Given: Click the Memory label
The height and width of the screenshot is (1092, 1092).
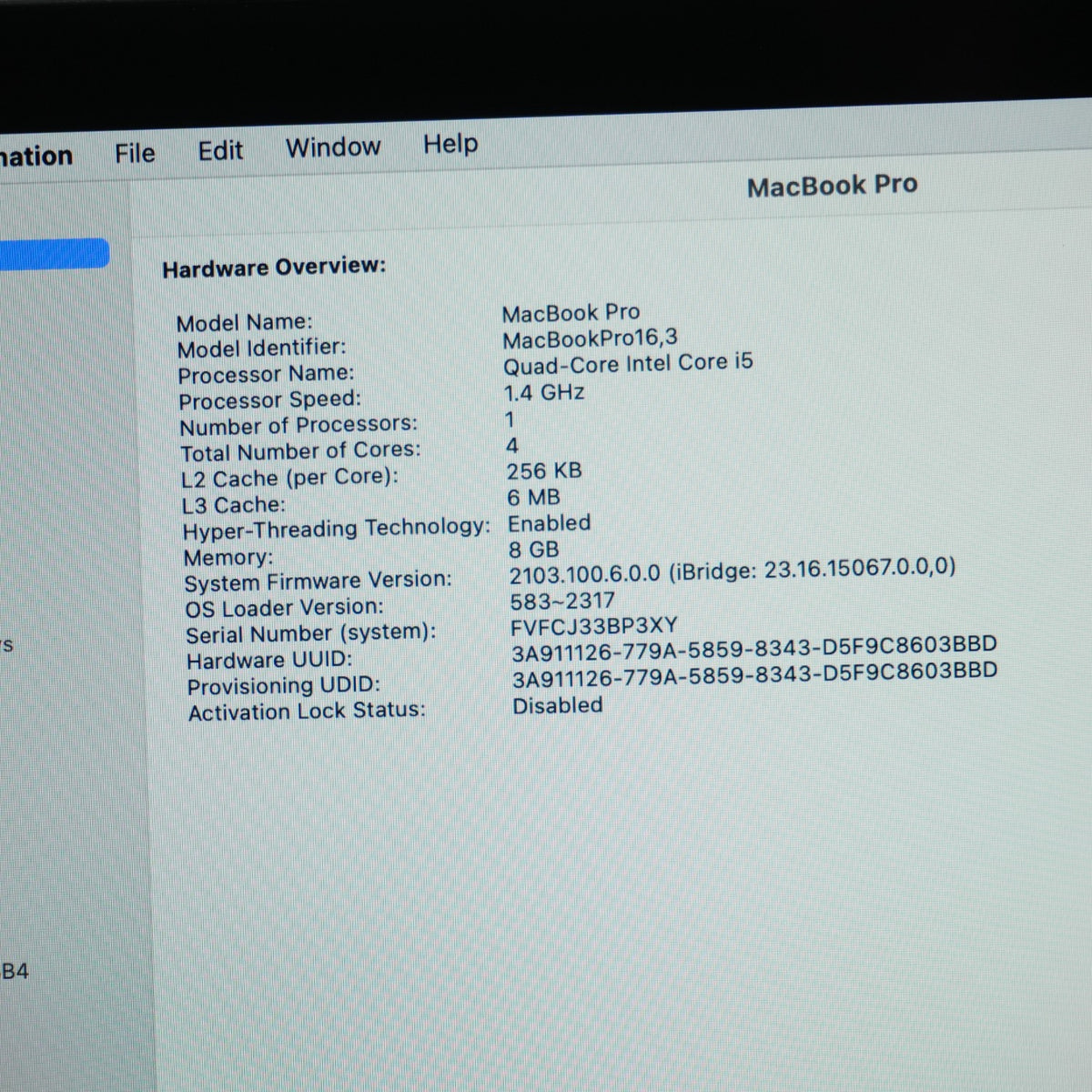Looking at the screenshot, I should point(227,557).
